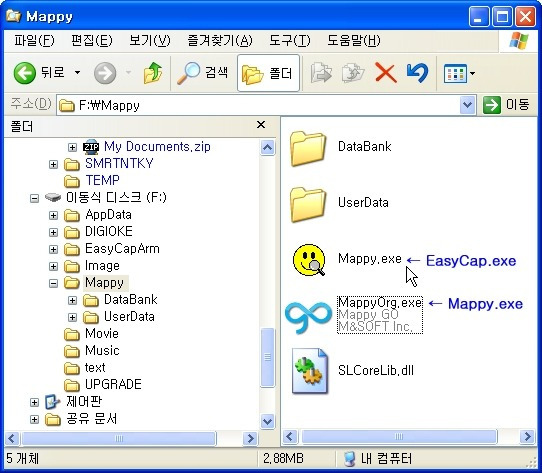
Task: Select the 이동식 디스크 (F:) drive
Action: (116, 197)
